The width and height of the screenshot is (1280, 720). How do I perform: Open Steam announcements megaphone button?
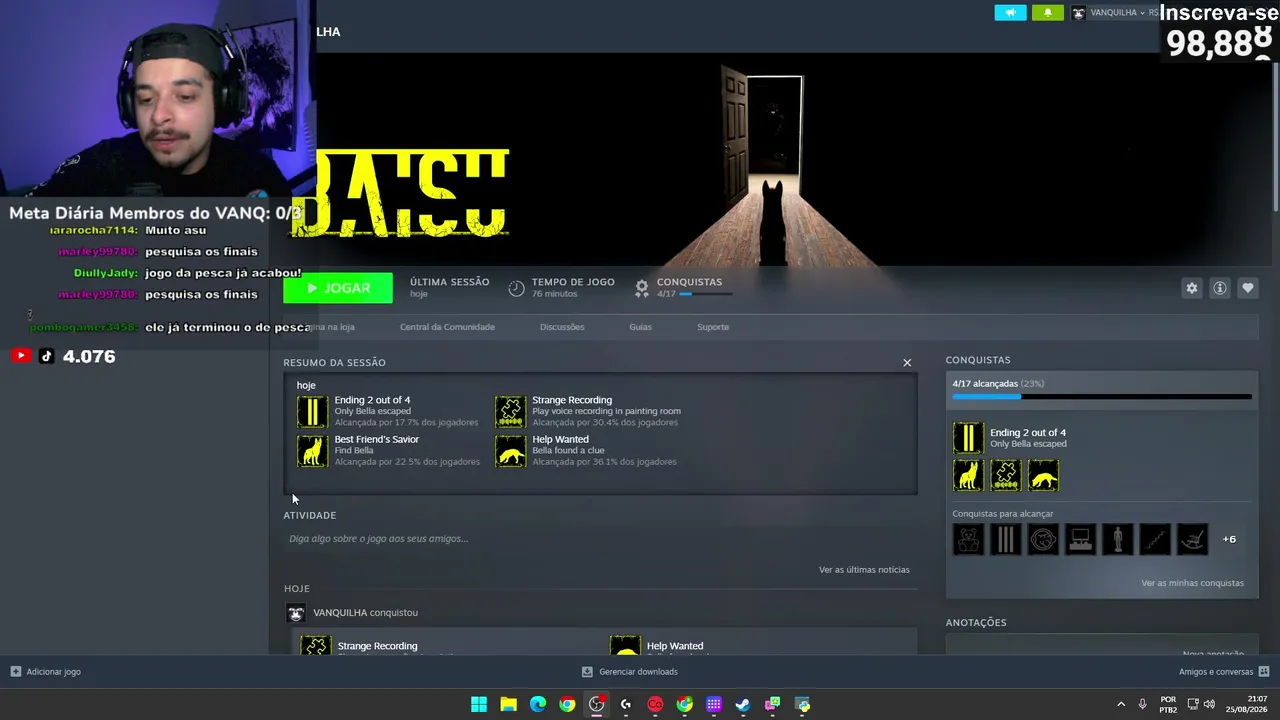[x=1010, y=13]
